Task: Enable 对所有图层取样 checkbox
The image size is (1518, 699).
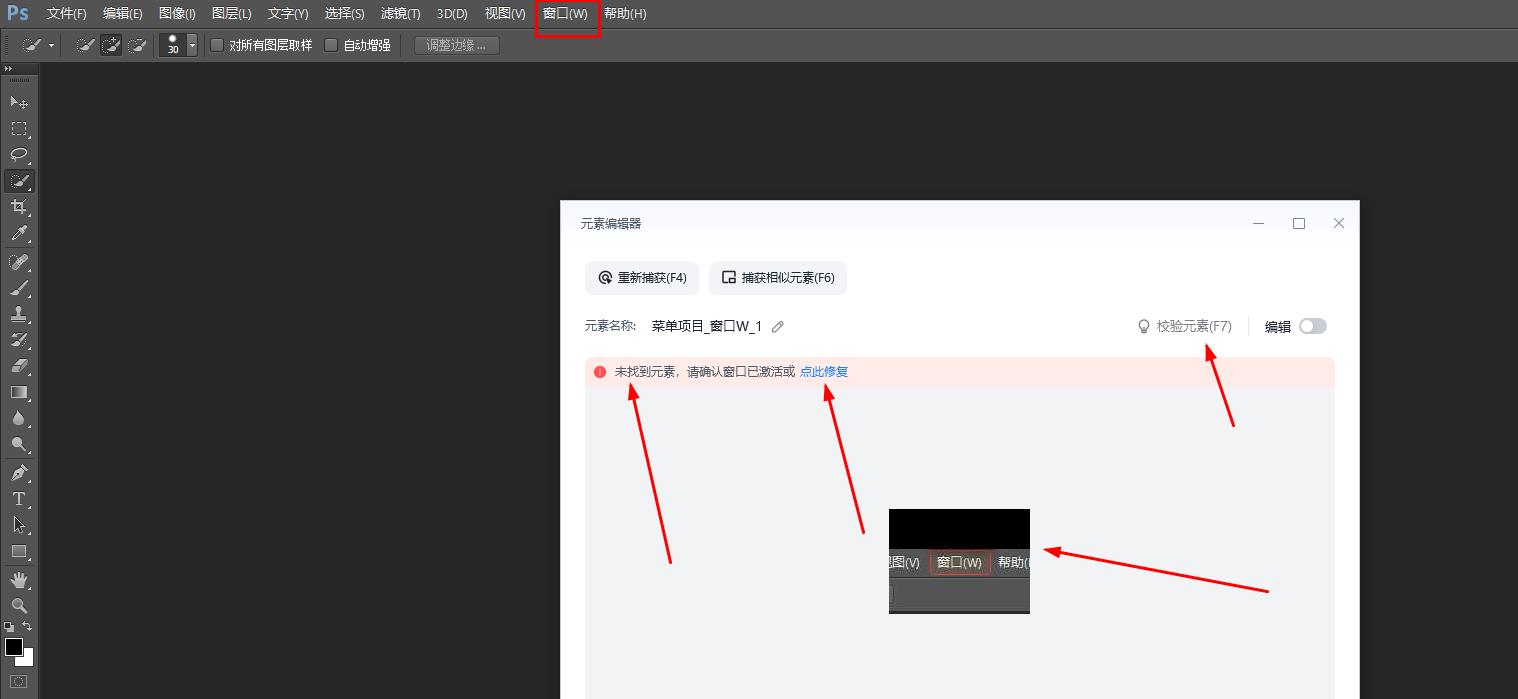Action: pyautogui.click(x=217, y=45)
